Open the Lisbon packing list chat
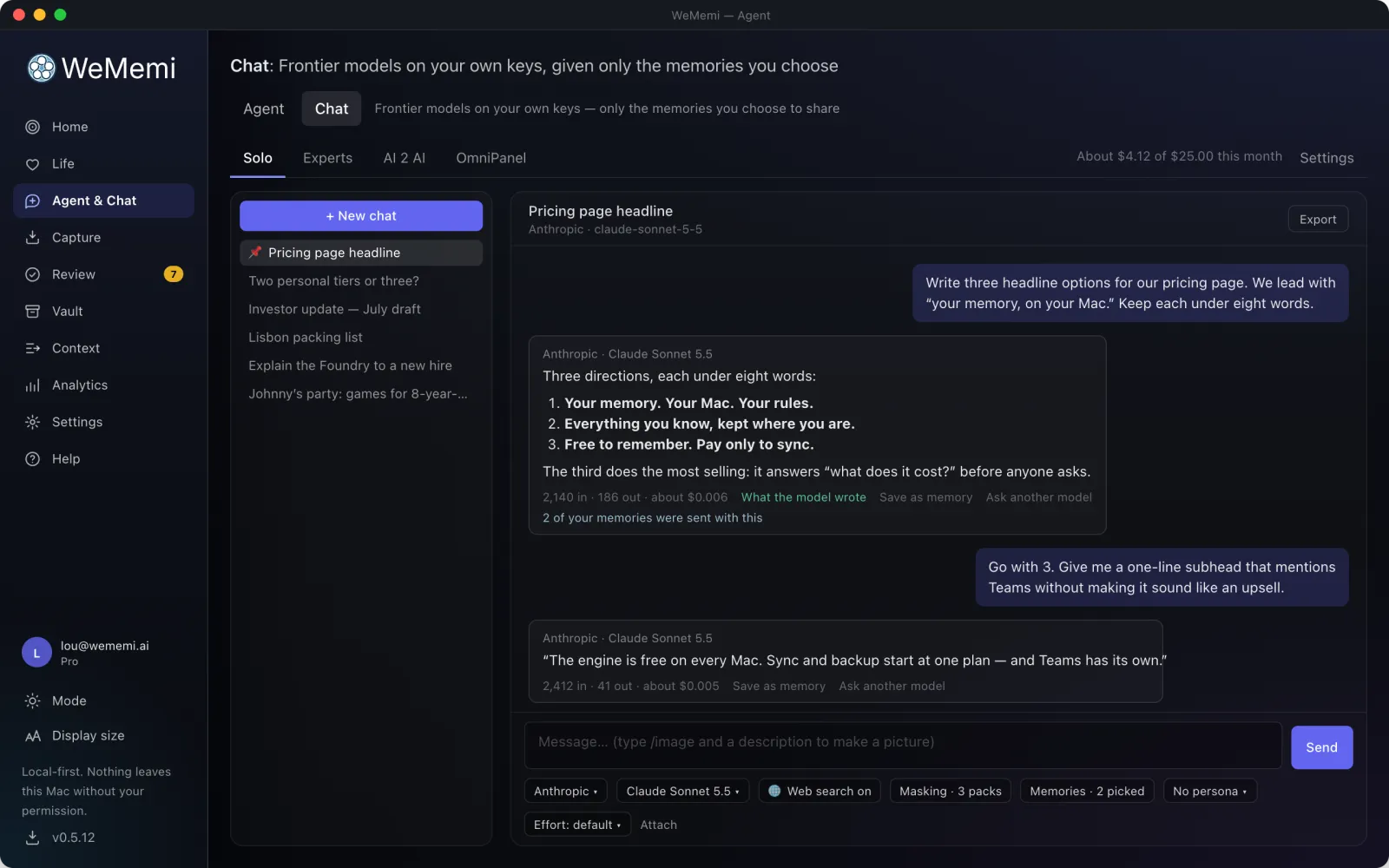Screen dimensions: 1389x868 tap(361, 338)
